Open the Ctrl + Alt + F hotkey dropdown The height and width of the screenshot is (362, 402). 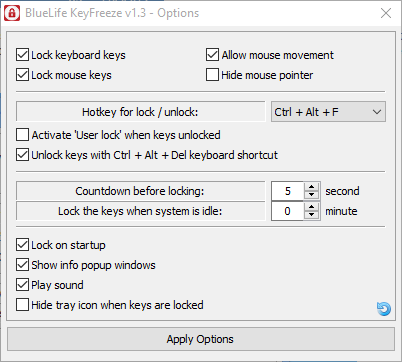(328, 112)
